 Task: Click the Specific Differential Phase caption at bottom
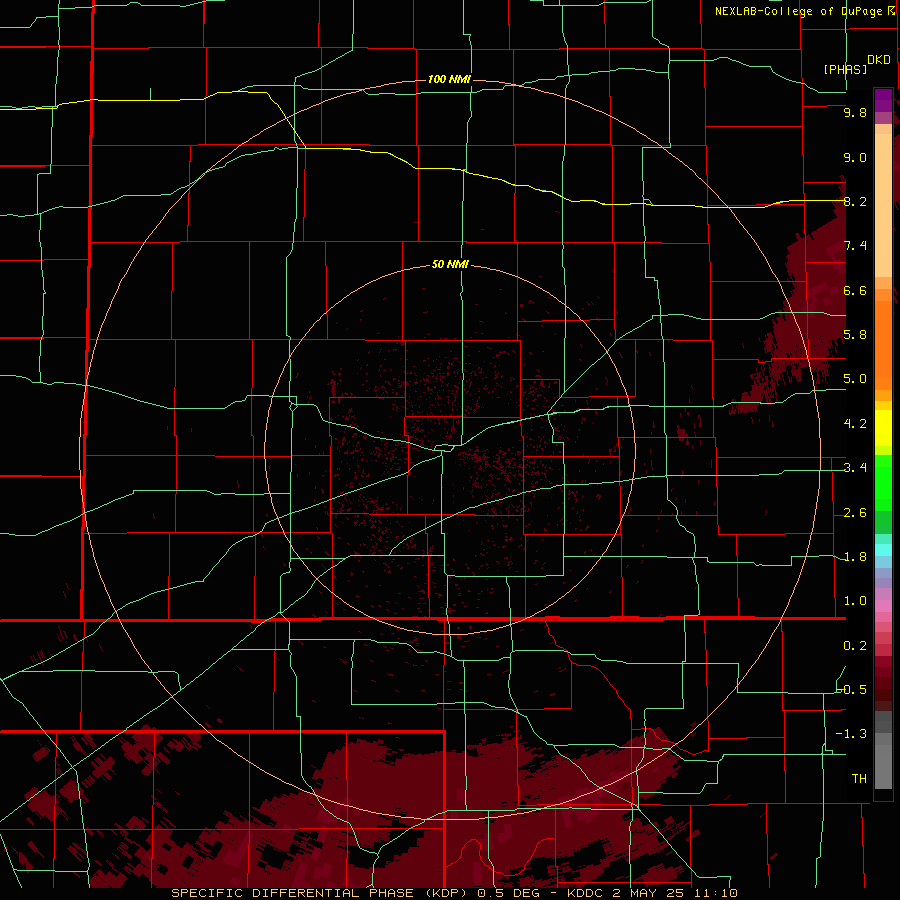[x=455, y=893]
